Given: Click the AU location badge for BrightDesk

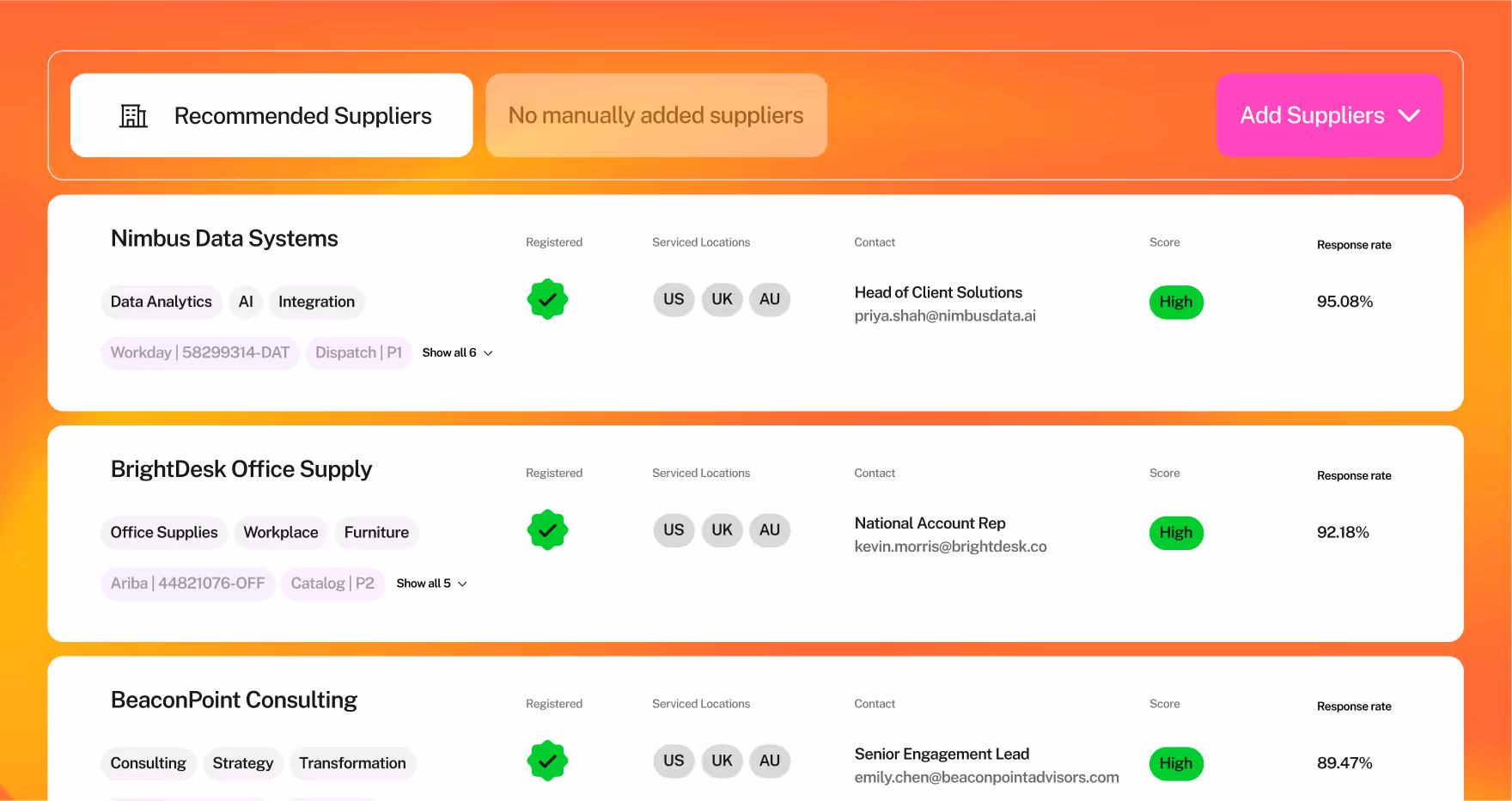Looking at the screenshot, I should [770, 530].
